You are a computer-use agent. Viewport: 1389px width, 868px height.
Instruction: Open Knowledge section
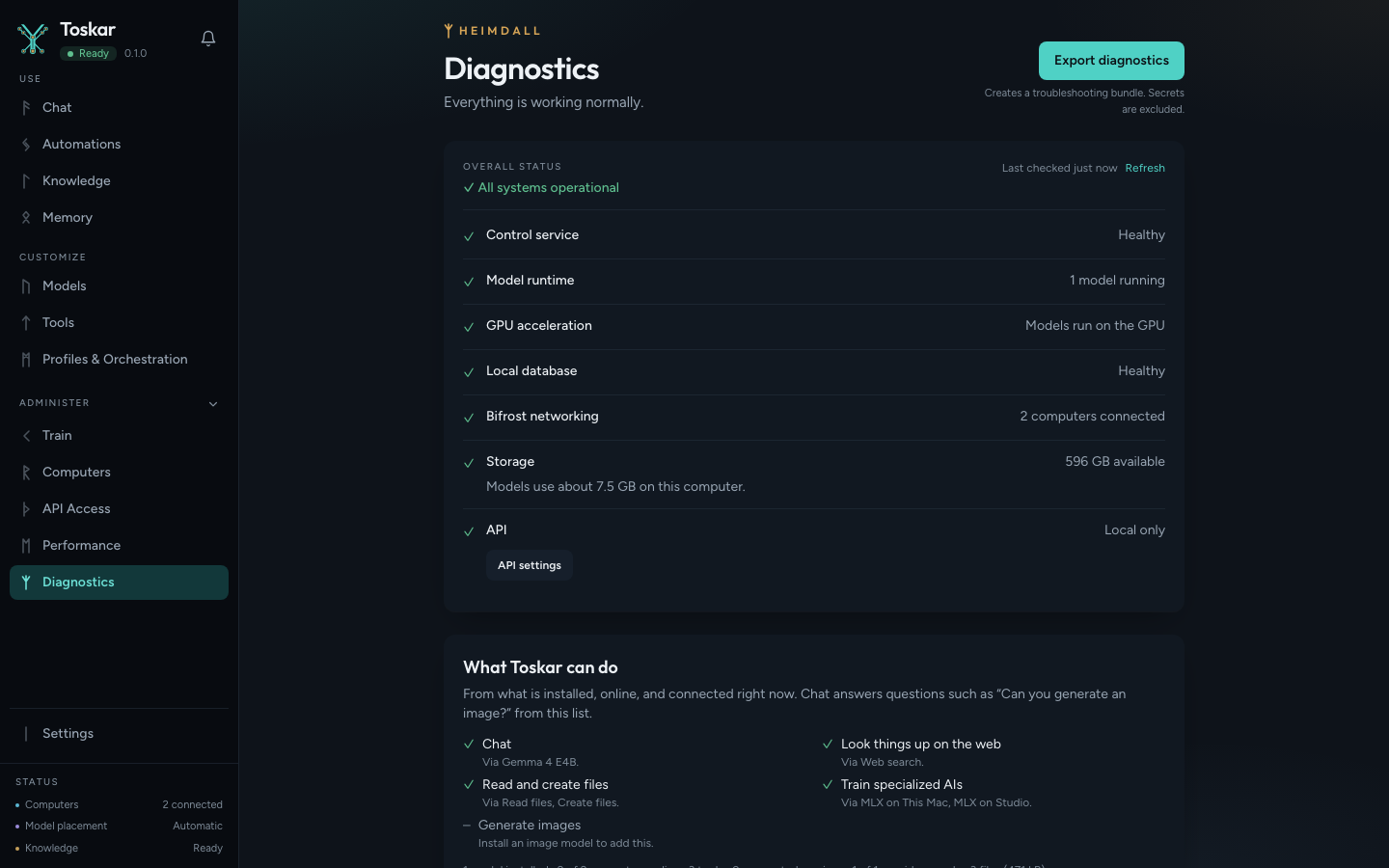(119, 181)
